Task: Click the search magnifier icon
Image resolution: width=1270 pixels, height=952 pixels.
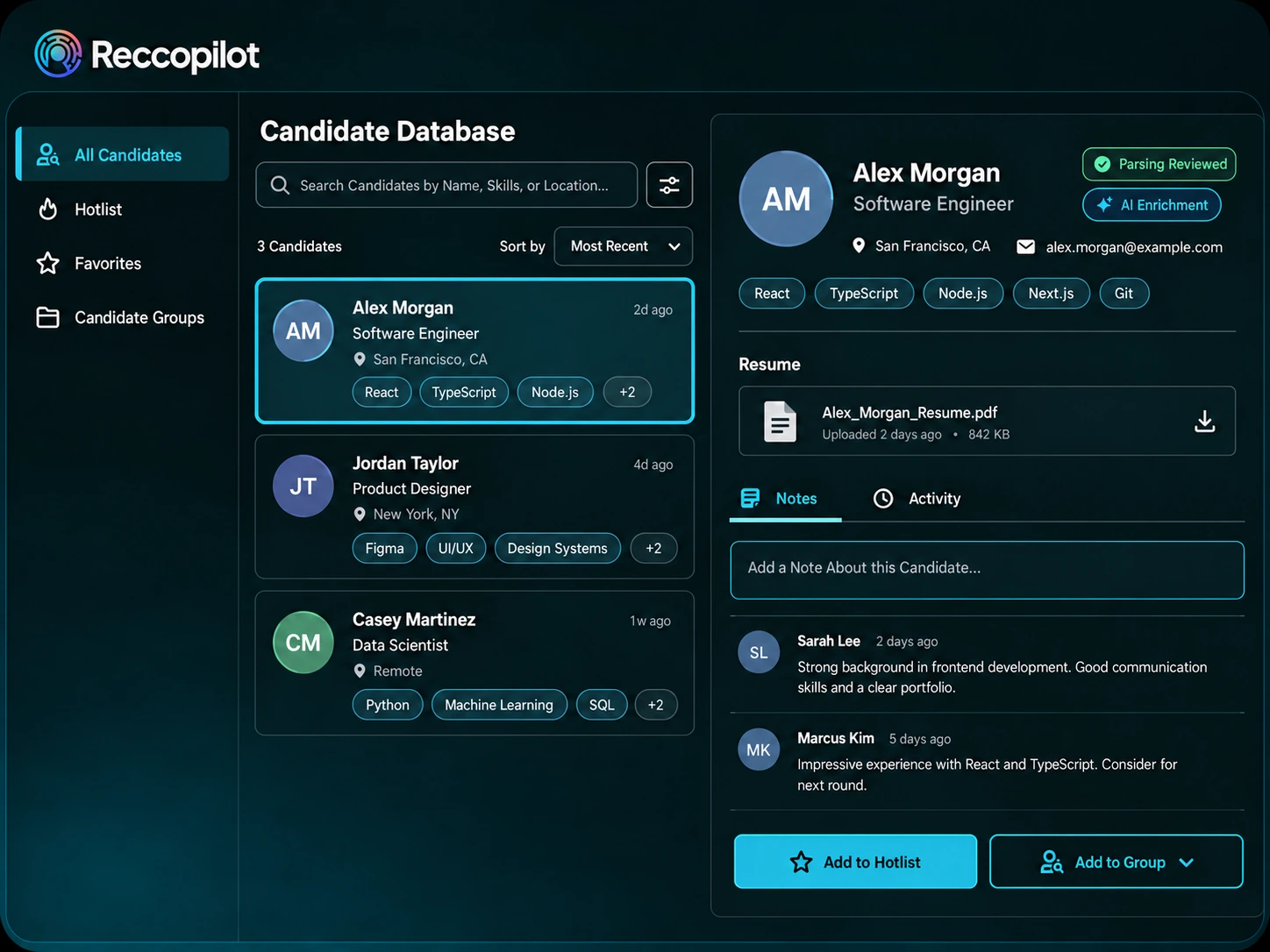Action: (280, 185)
